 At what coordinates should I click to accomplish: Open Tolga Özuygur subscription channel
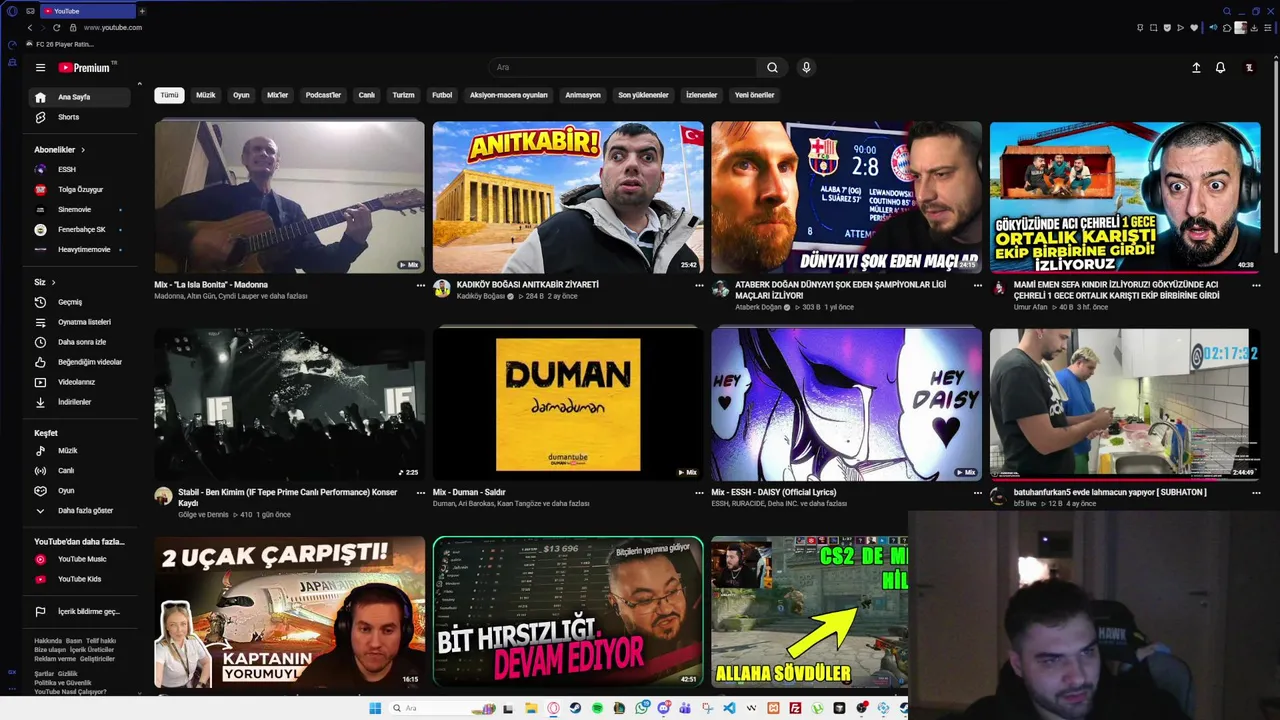pyautogui.click(x=80, y=189)
